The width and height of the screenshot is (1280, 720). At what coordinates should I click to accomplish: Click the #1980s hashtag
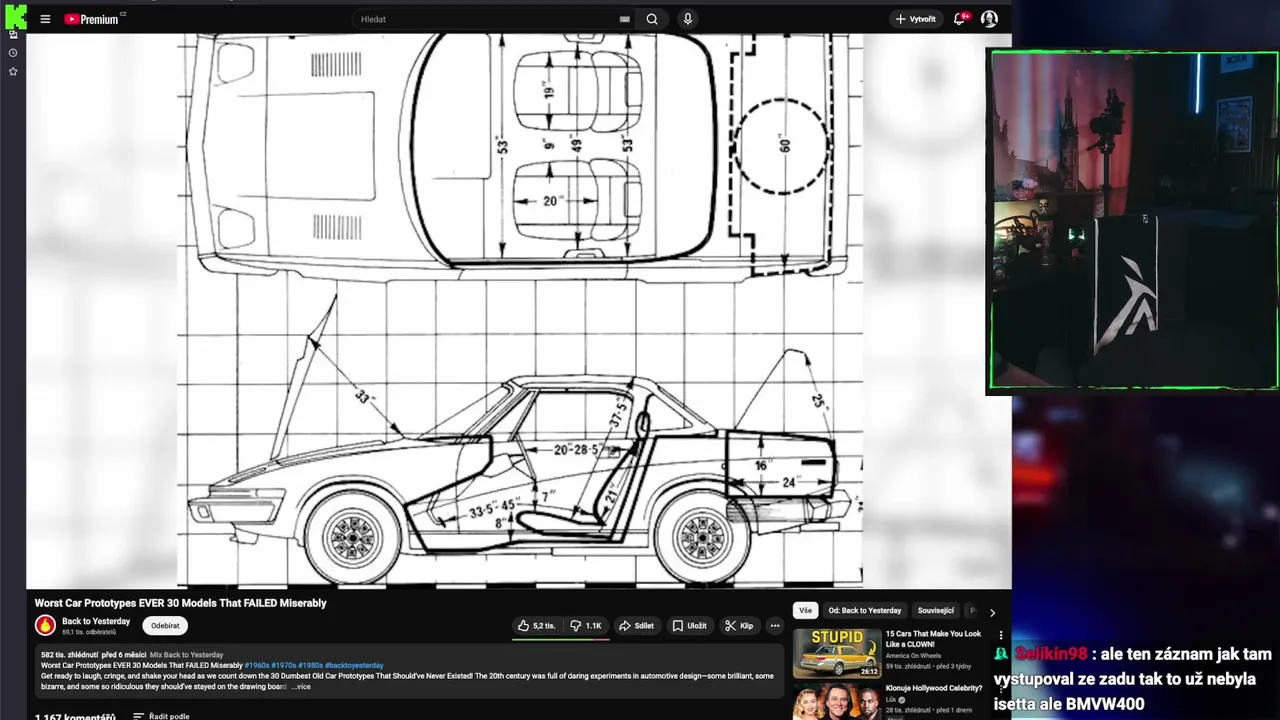click(310, 665)
